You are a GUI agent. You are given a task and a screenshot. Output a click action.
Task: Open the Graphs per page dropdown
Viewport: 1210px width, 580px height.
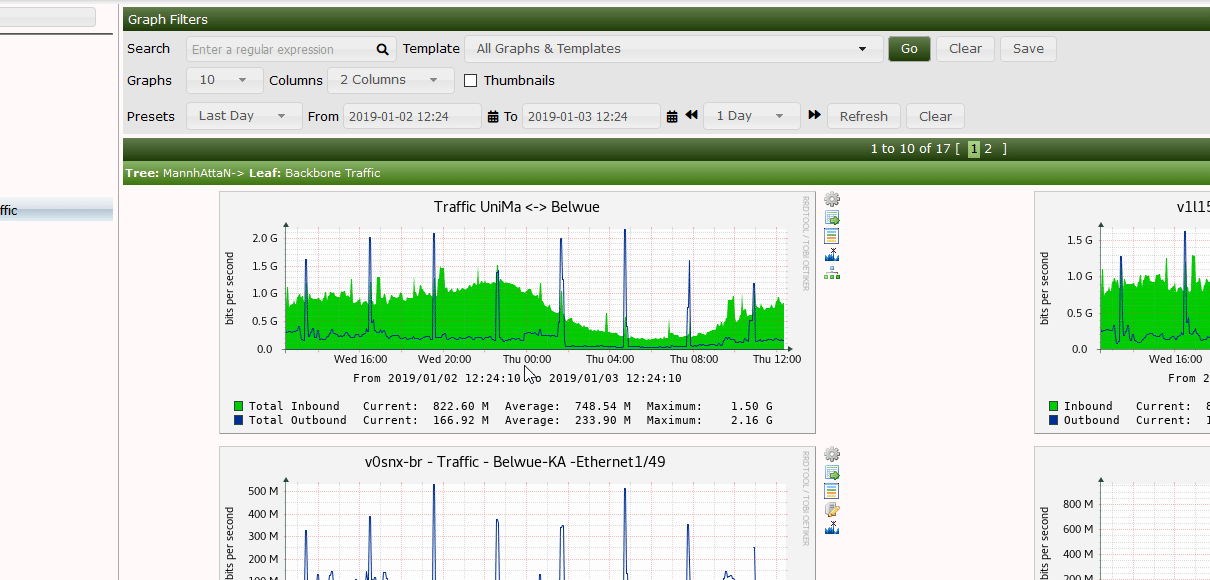pyautogui.click(x=225, y=80)
